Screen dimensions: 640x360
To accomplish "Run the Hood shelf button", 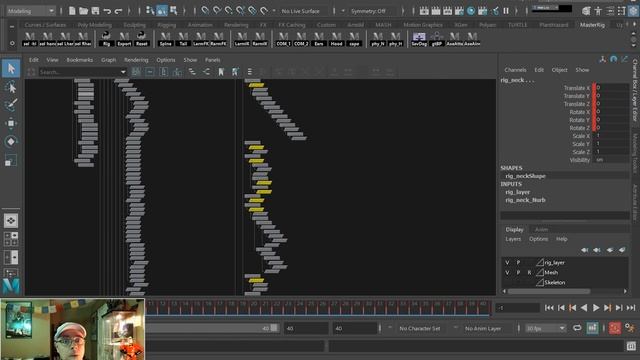I will pos(336,39).
